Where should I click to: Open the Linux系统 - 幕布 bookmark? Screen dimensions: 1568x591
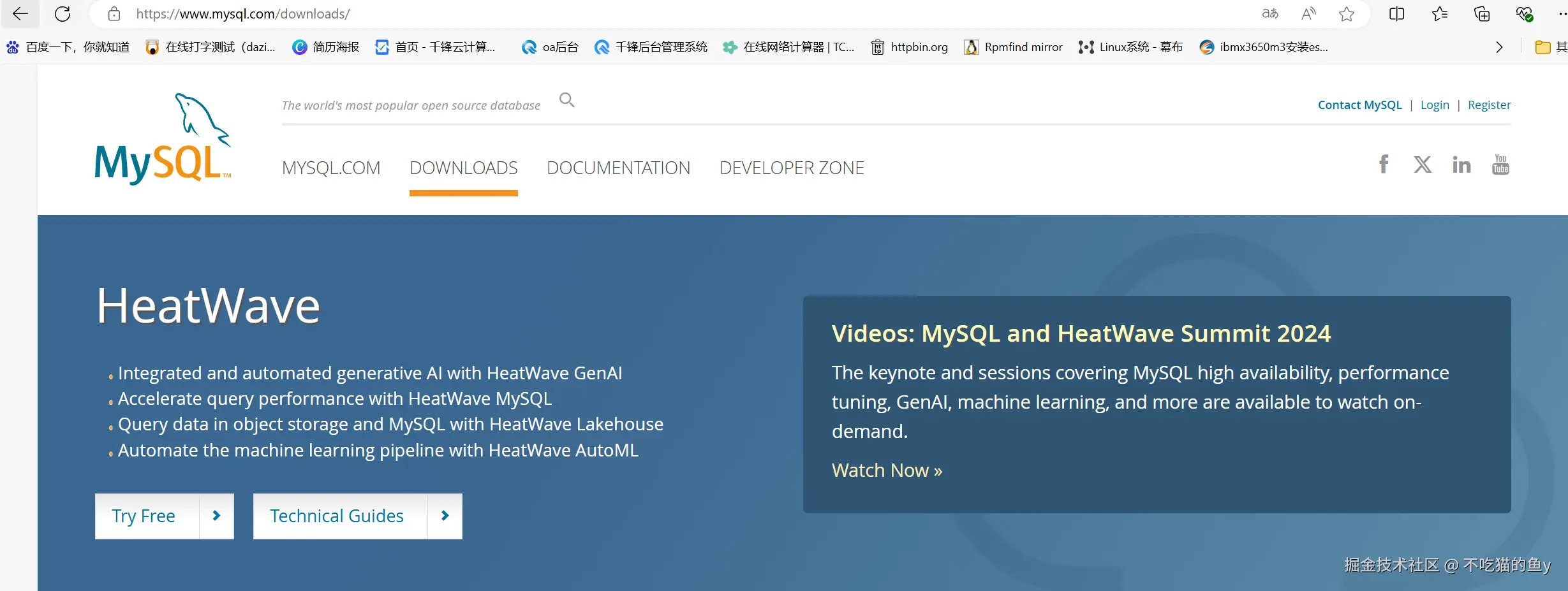(x=1130, y=47)
